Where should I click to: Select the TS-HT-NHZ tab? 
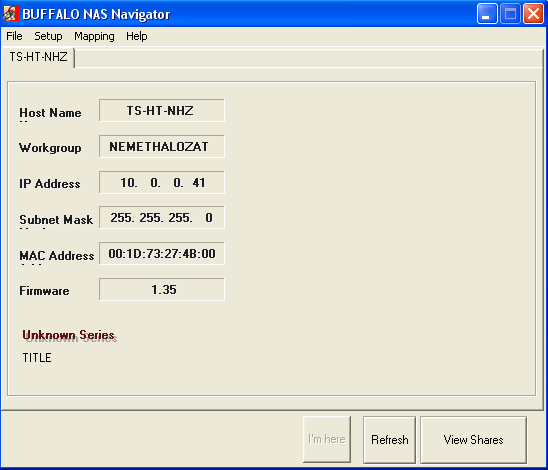click(x=38, y=57)
